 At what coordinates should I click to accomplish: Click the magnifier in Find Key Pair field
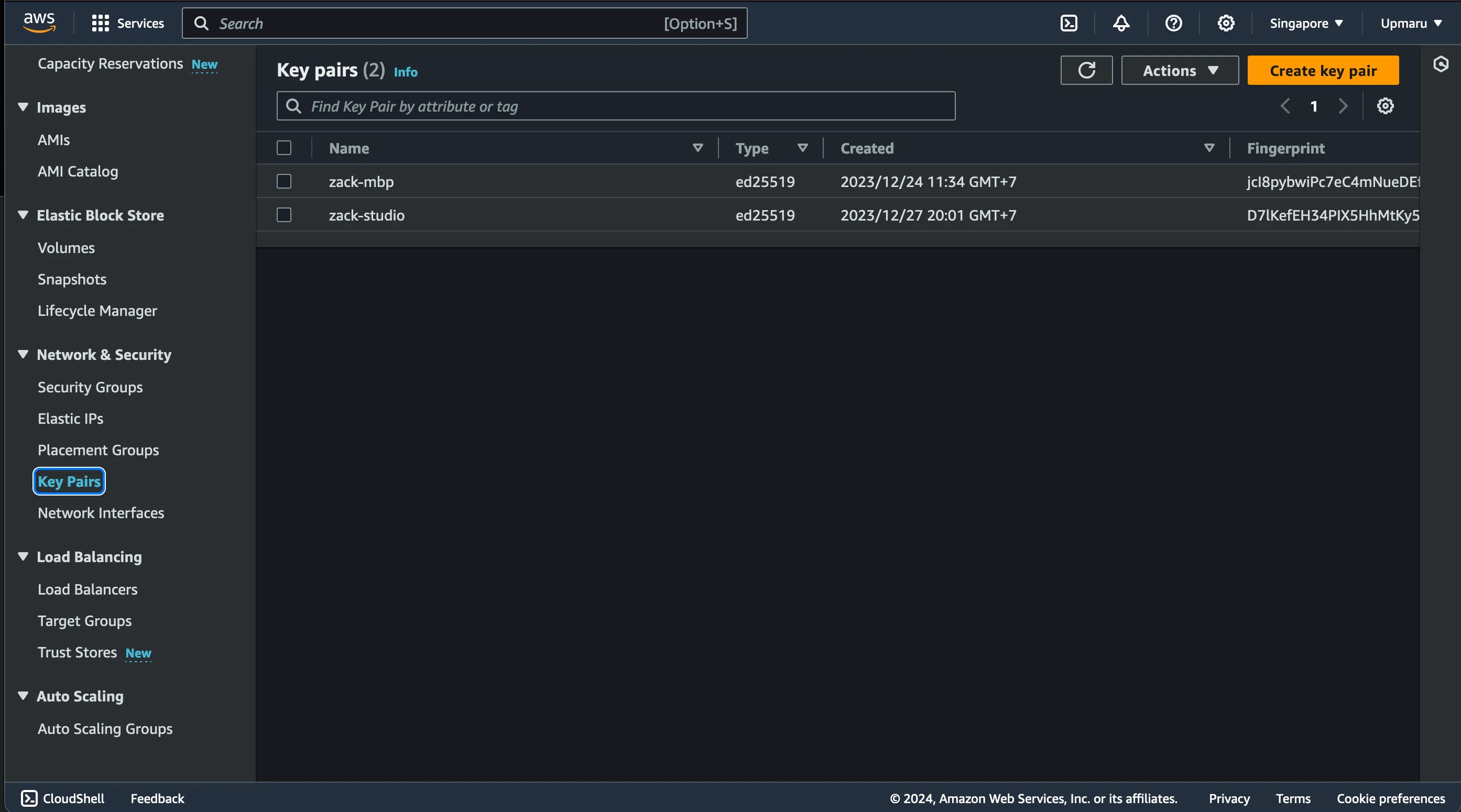click(293, 106)
